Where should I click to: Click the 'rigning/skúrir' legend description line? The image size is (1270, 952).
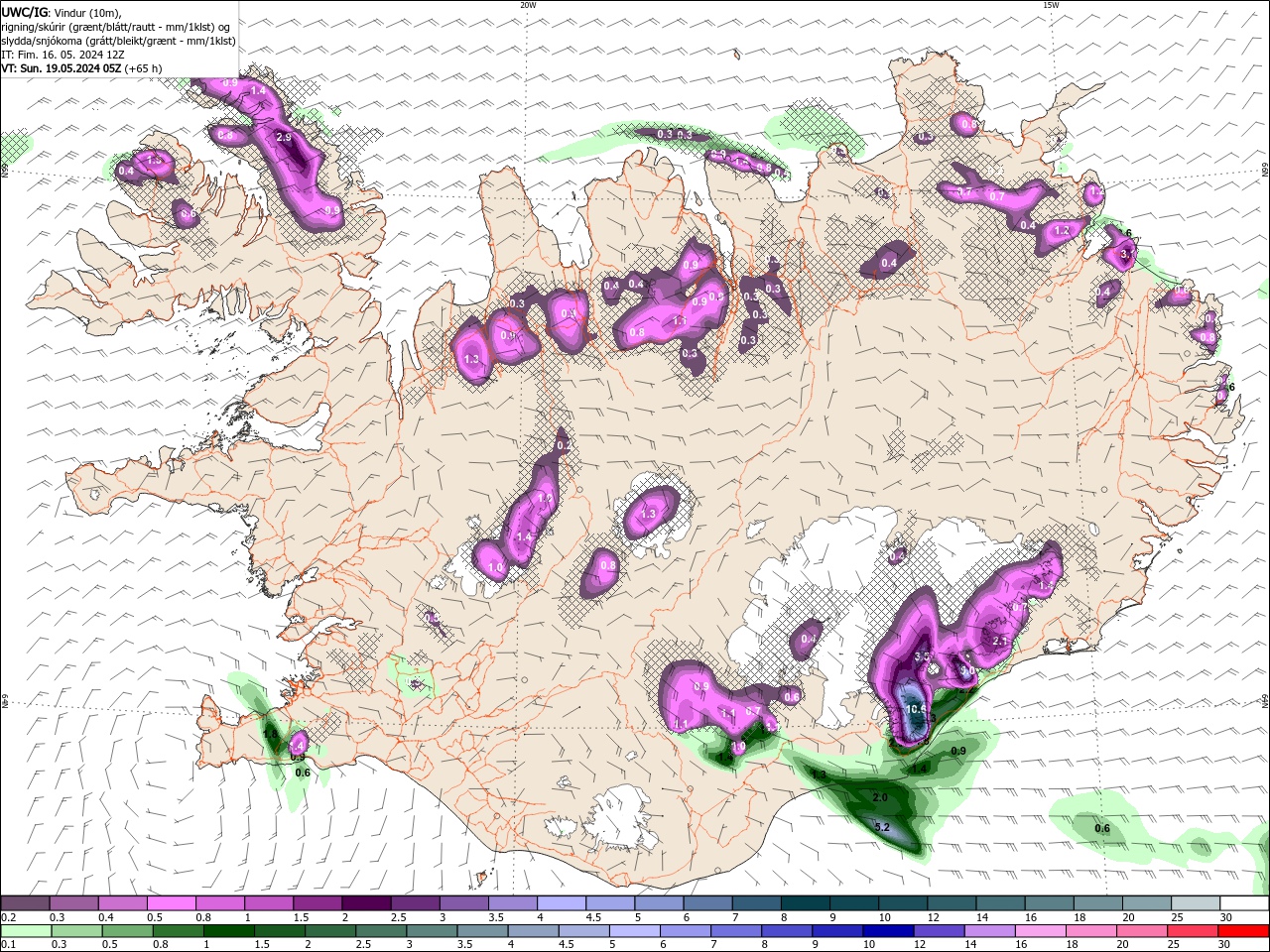pos(117,27)
